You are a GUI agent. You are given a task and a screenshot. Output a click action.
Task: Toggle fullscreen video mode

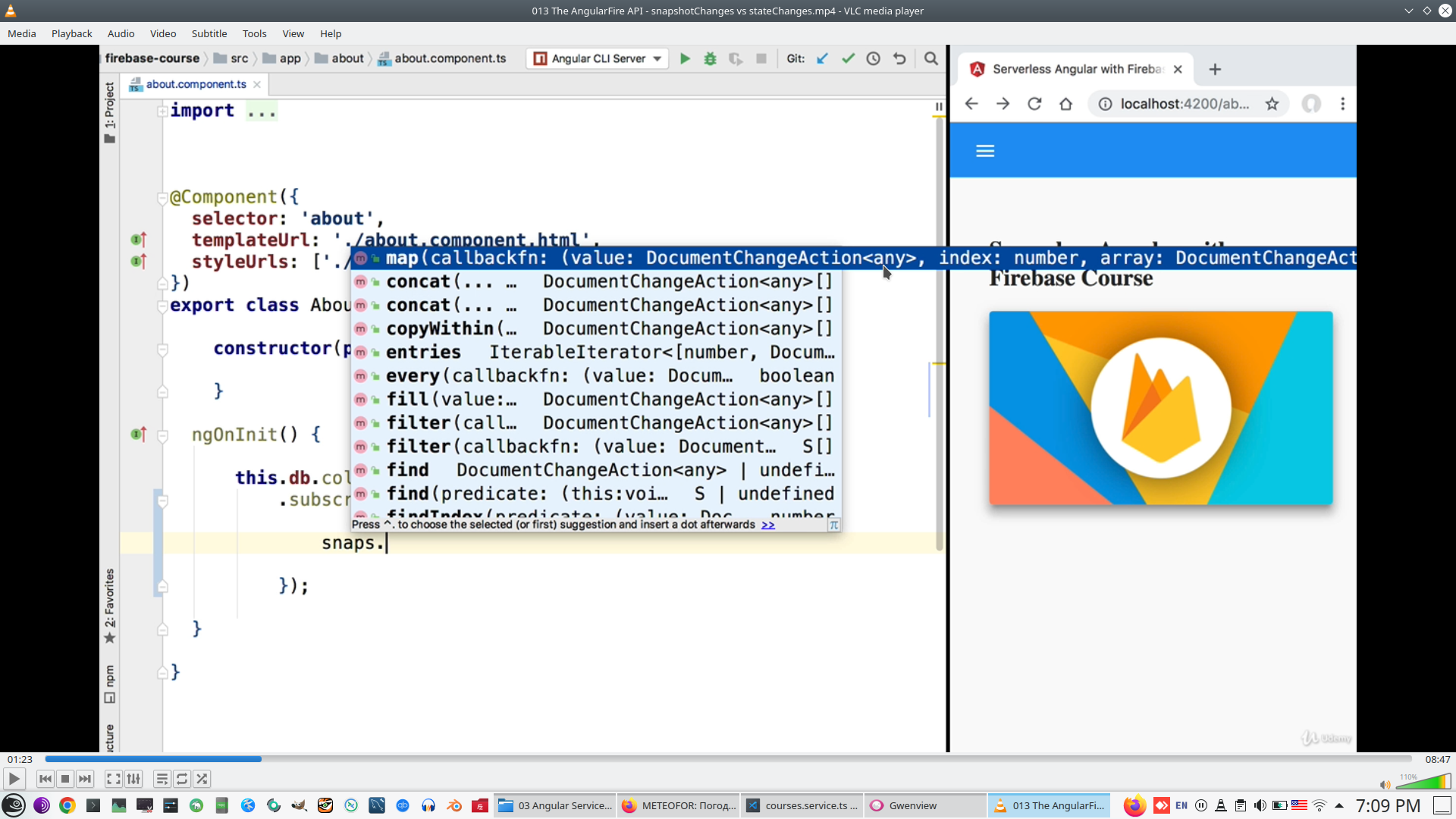click(x=113, y=779)
